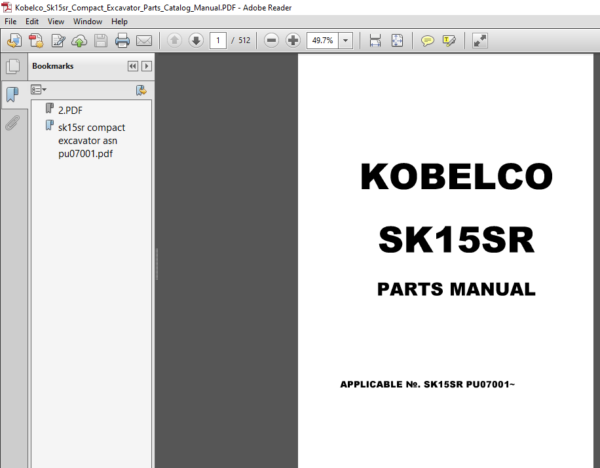Click the Read Mode expand icon
The height and width of the screenshot is (468, 600).
pyautogui.click(x=479, y=41)
